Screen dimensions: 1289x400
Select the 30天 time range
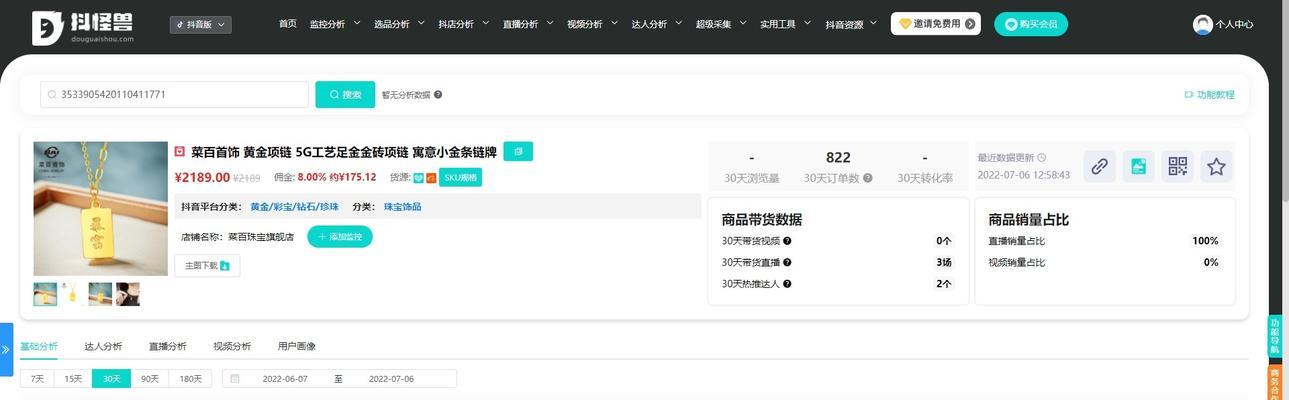111,379
